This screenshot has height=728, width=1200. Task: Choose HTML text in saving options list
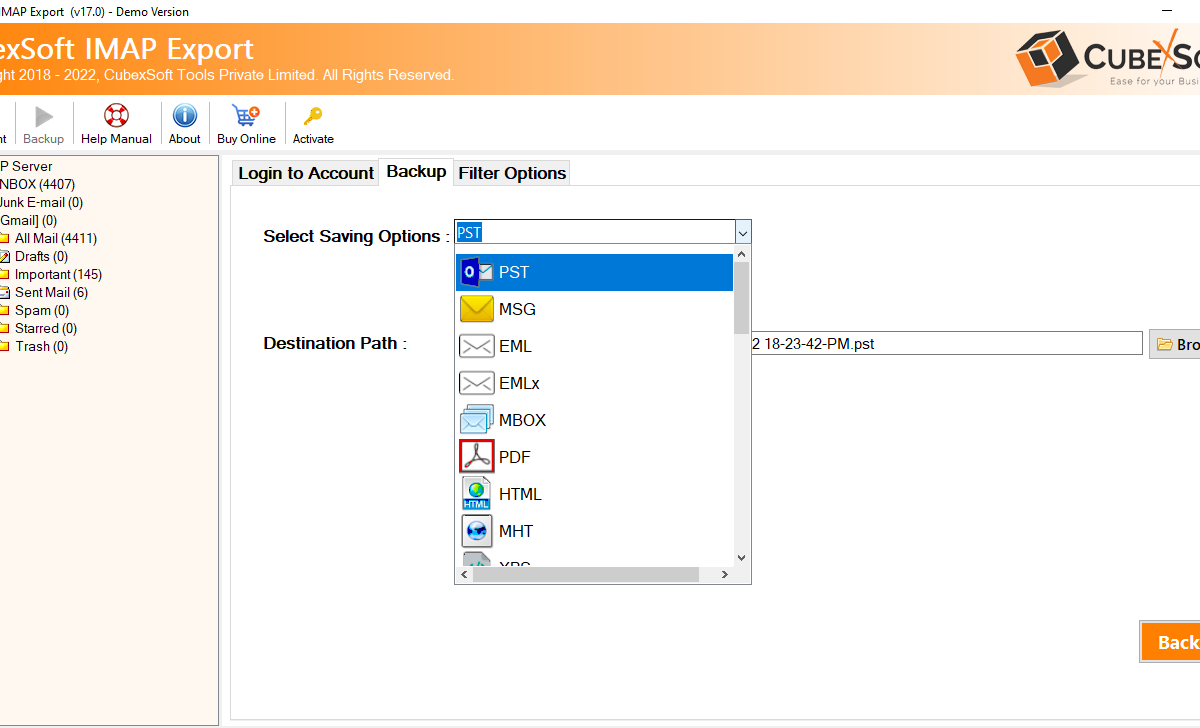click(x=520, y=494)
